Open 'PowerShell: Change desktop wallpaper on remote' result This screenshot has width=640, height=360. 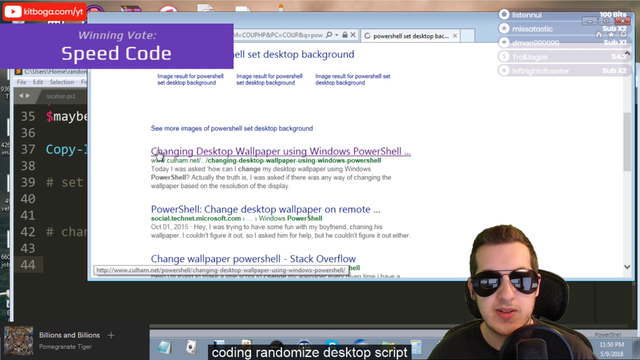(266, 209)
